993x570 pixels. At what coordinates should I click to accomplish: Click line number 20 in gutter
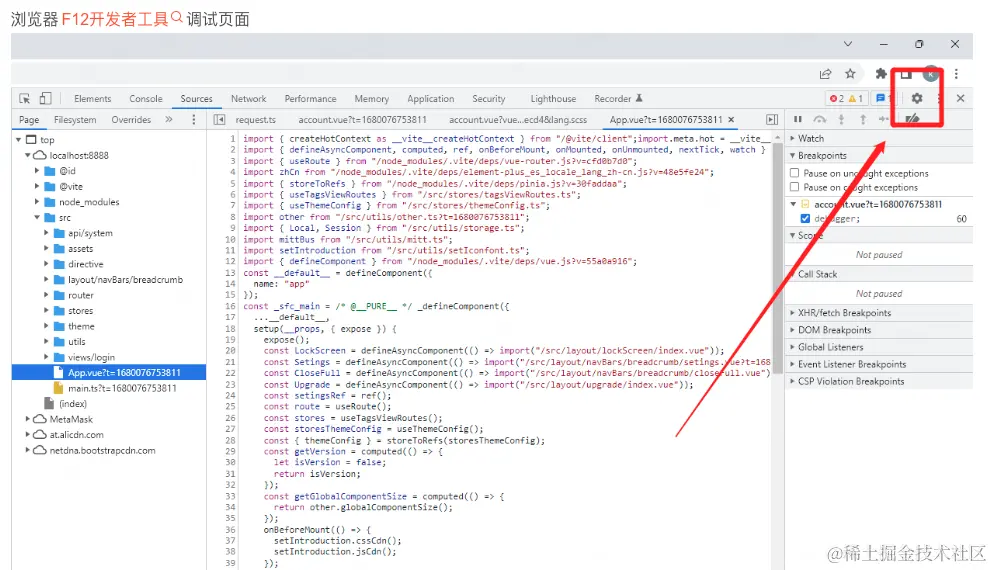(x=231, y=351)
